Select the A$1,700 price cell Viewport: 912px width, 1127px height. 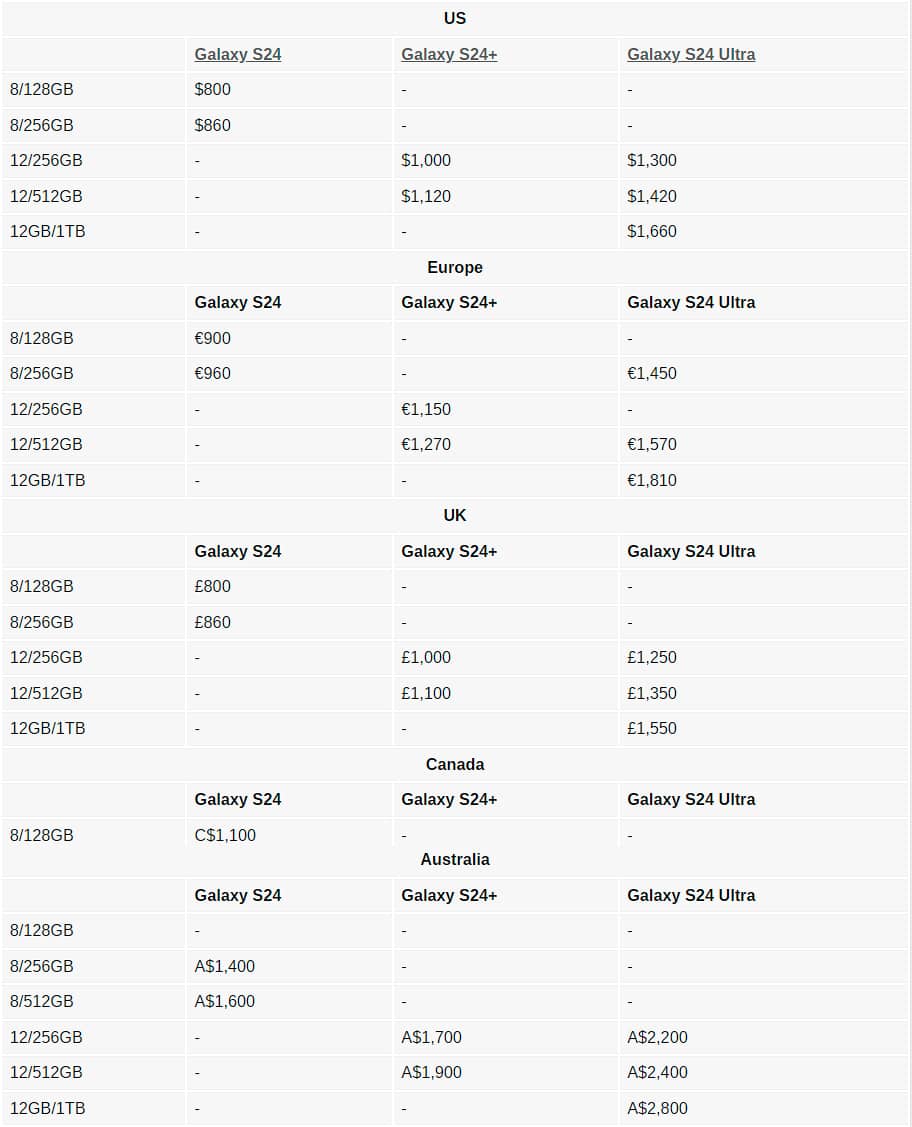click(431, 1037)
